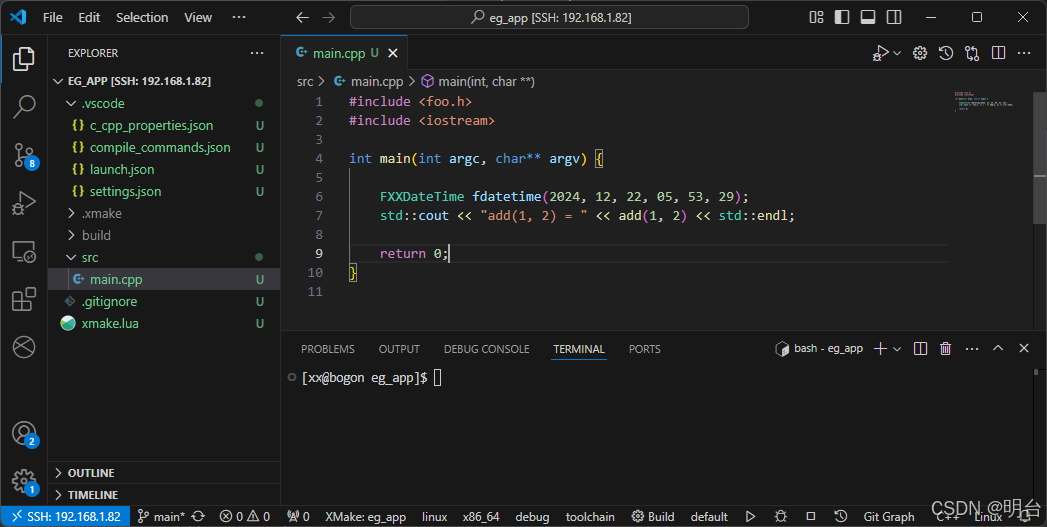Toggle the primary side bar visibility
Viewport: 1047px width, 527px height.
click(842, 17)
